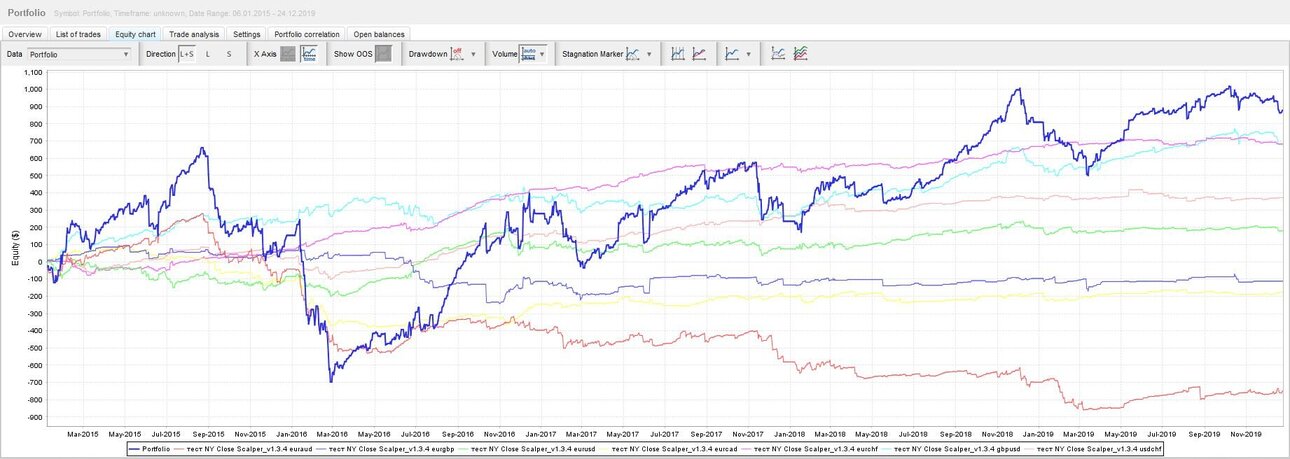The height and width of the screenshot is (459, 1290).
Task: Select the S (short only) direction
Action: click(x=228, y=54)
